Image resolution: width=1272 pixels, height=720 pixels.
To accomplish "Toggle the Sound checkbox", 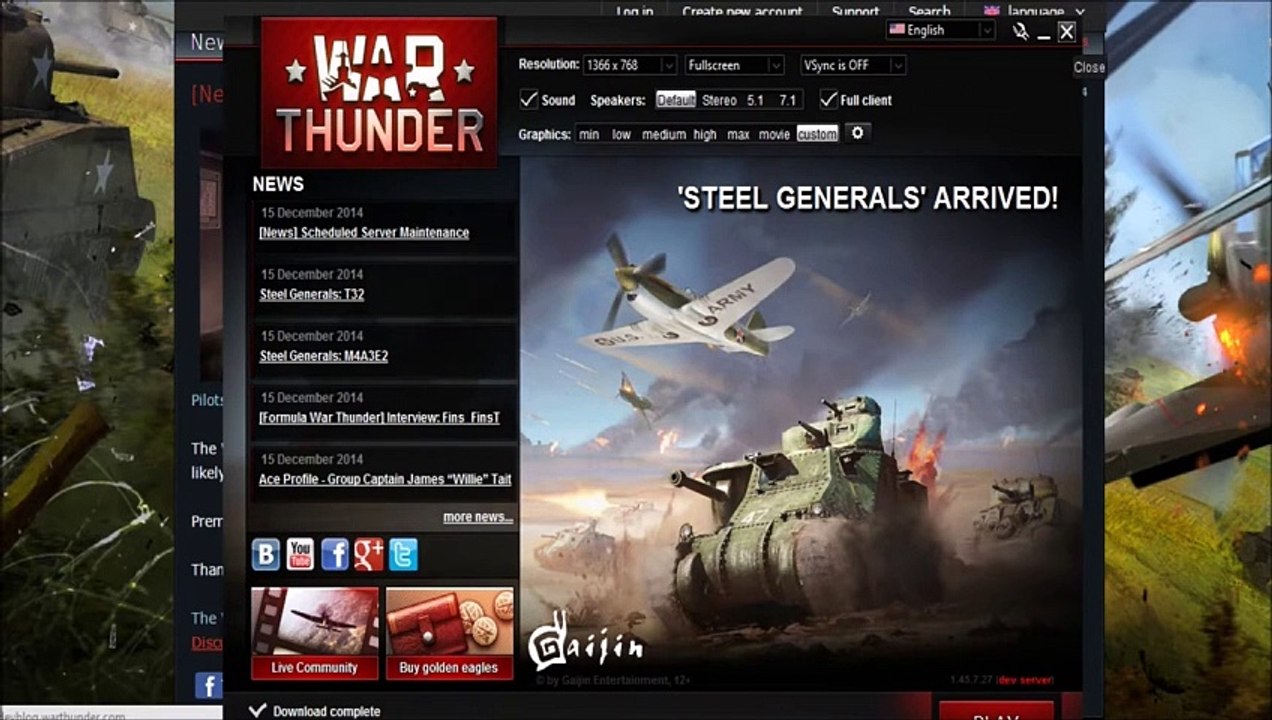I will (x=529, y=99).
